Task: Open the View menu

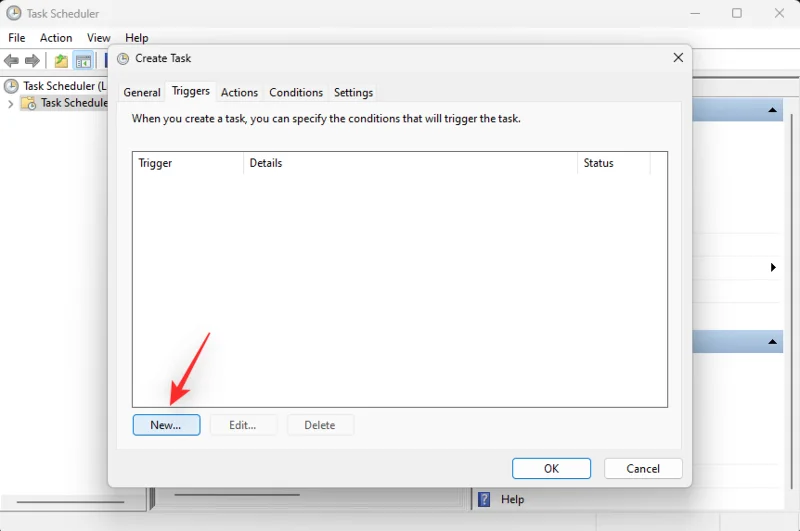Action: (98, 38)
